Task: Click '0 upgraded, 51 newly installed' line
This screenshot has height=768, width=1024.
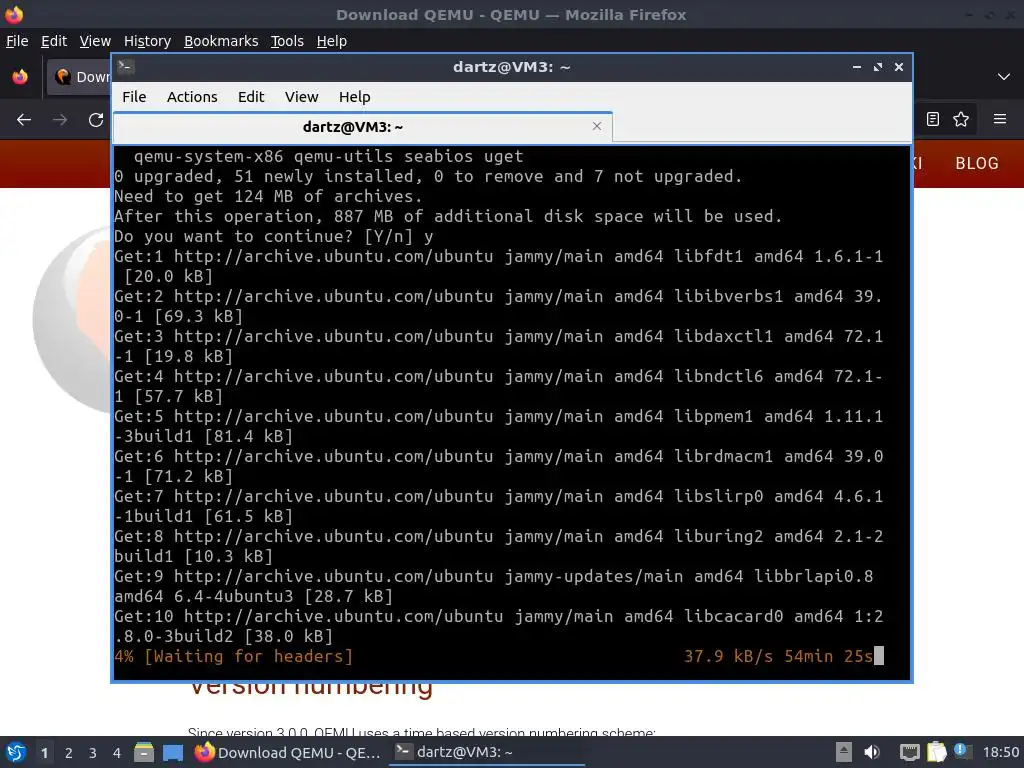Action: point(428,176)
